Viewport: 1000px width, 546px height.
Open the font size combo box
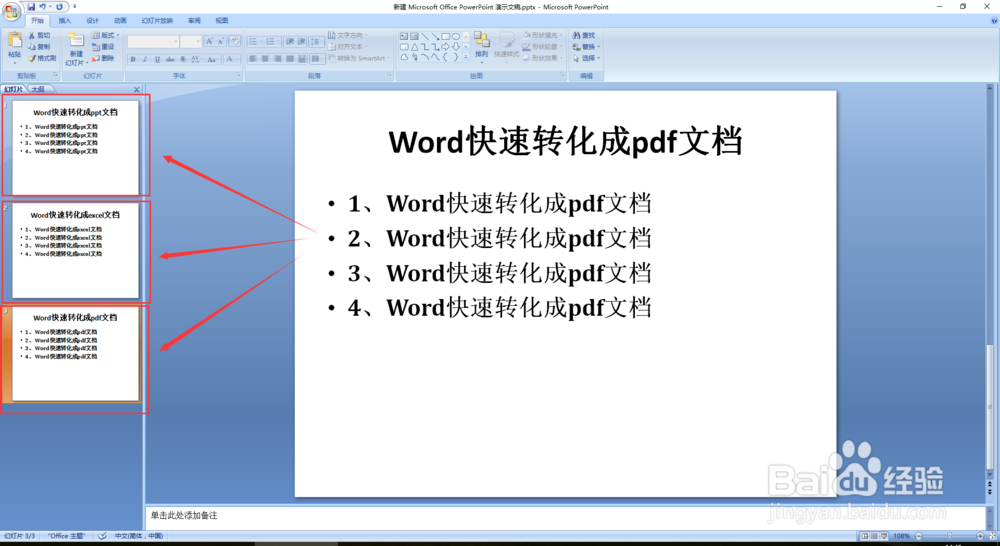[191, 42]
